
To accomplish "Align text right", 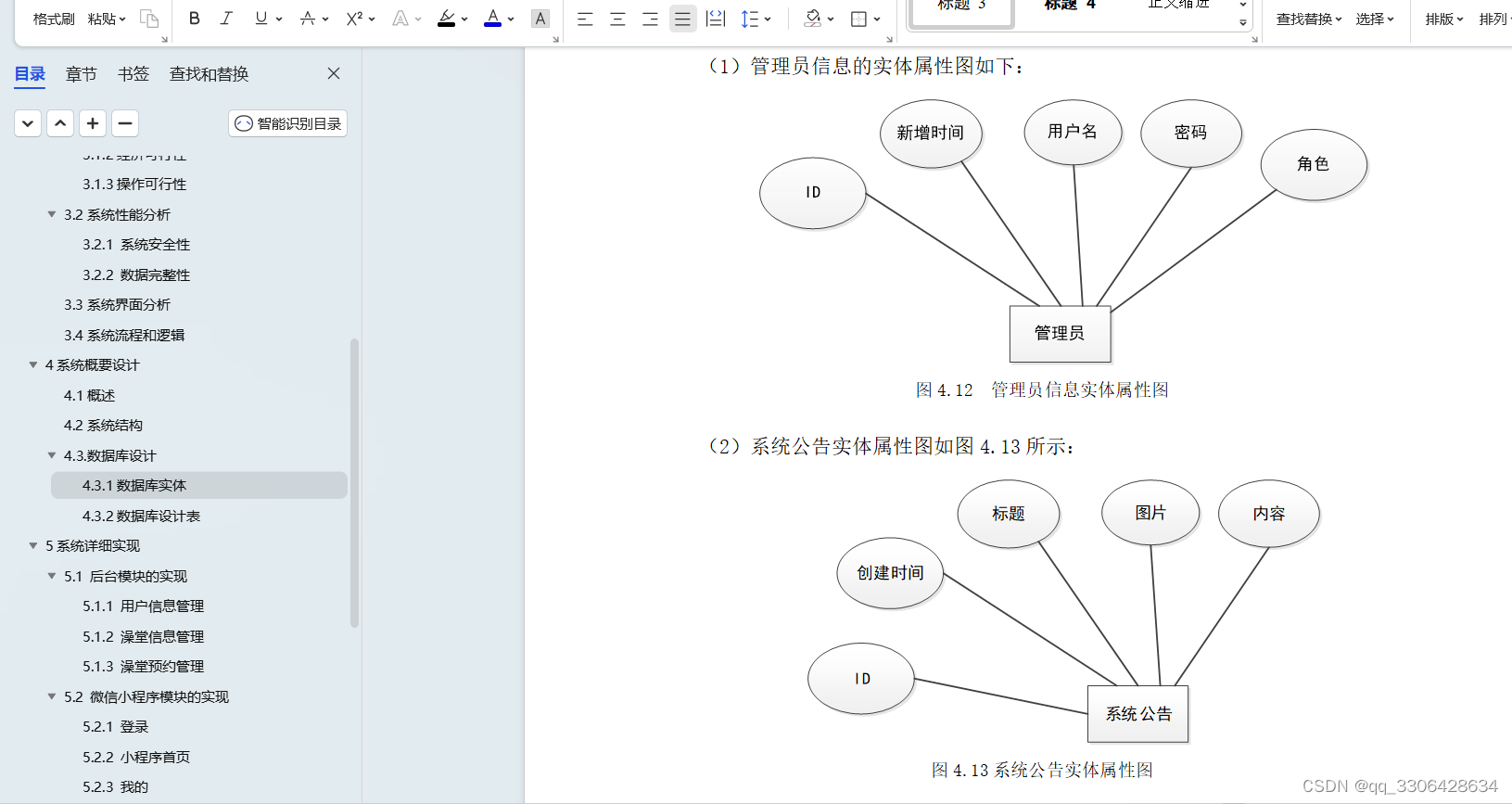I will (x=650, y=19).
